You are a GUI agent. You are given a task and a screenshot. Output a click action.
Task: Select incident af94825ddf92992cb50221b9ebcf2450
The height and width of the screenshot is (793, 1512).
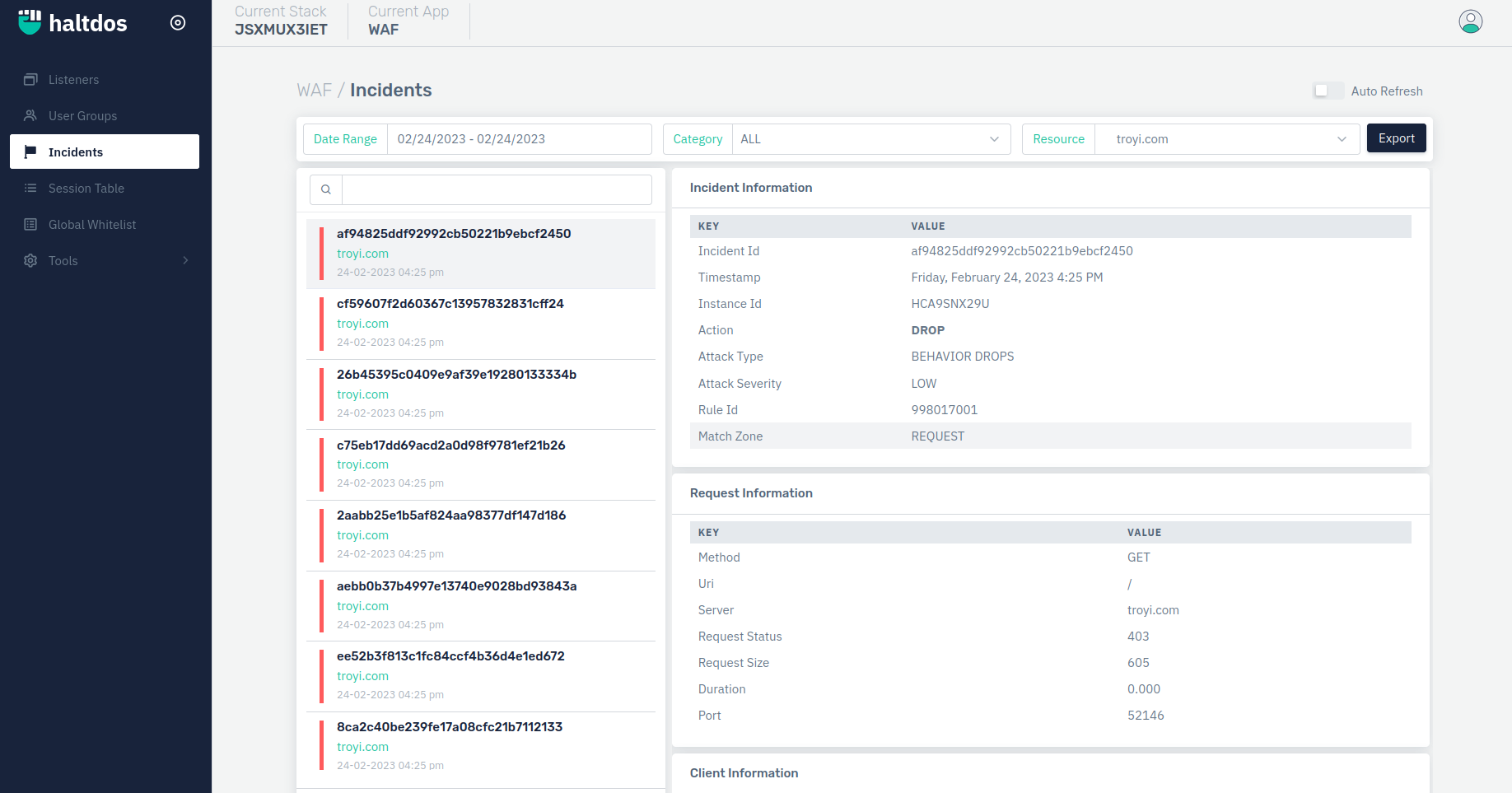coord(481,254)
